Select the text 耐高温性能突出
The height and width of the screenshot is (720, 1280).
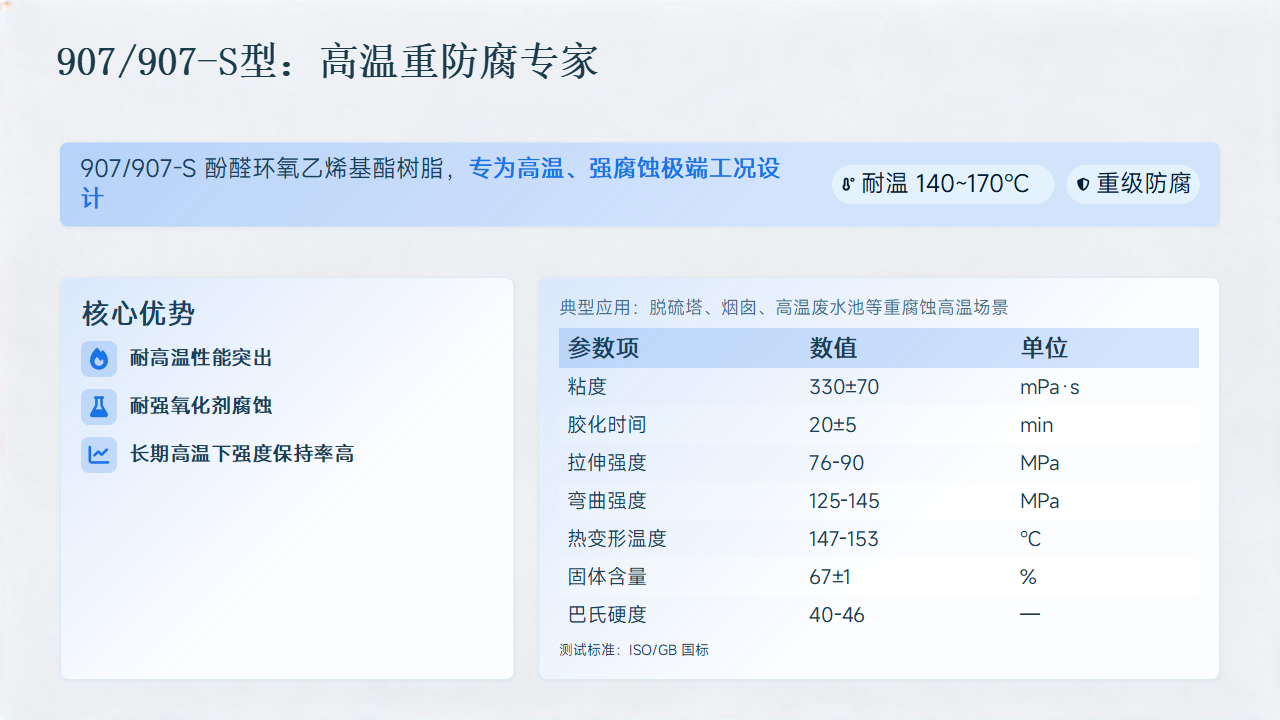(x=201, y=358)
